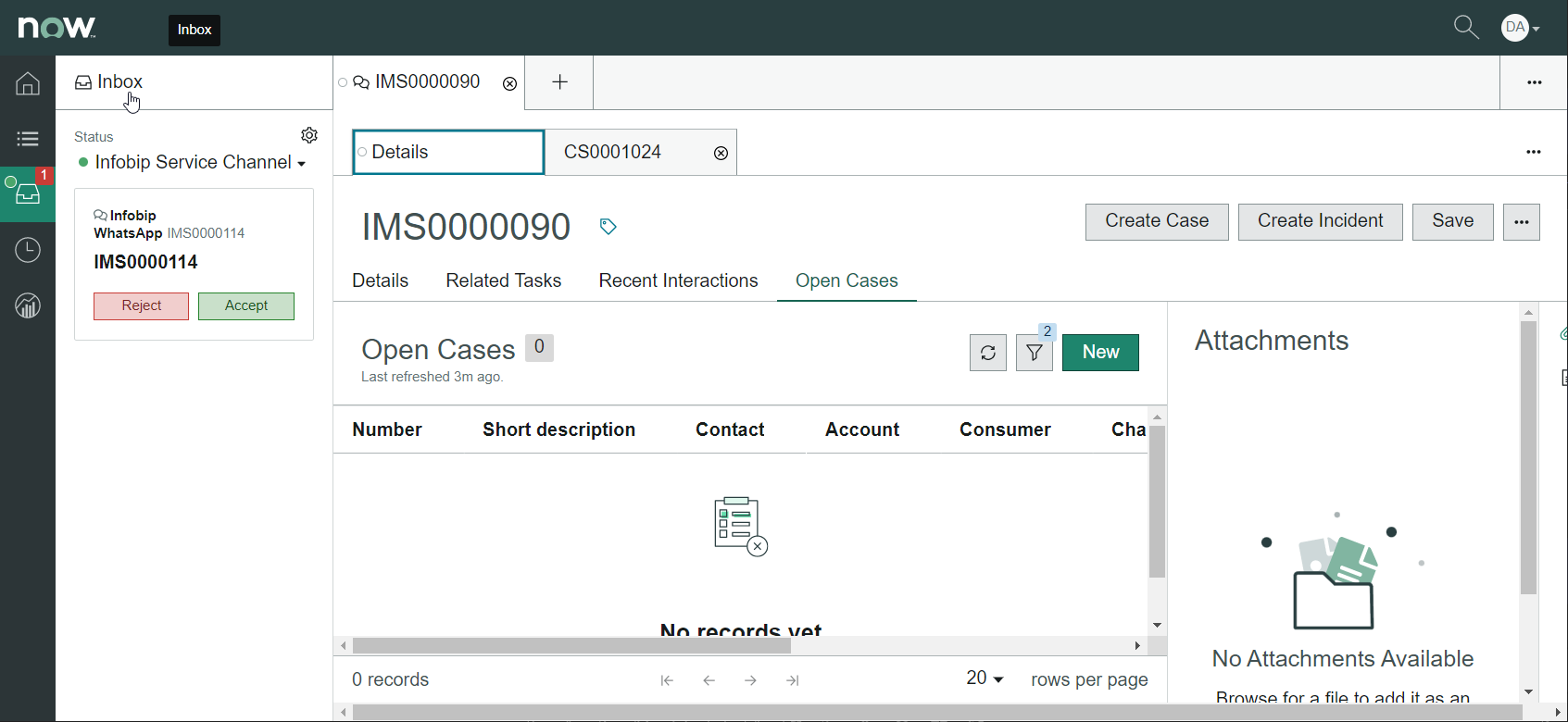Click the tag icon beside IMS0000090
Screen dimensions: 1568x722
(x=608, y=227)
